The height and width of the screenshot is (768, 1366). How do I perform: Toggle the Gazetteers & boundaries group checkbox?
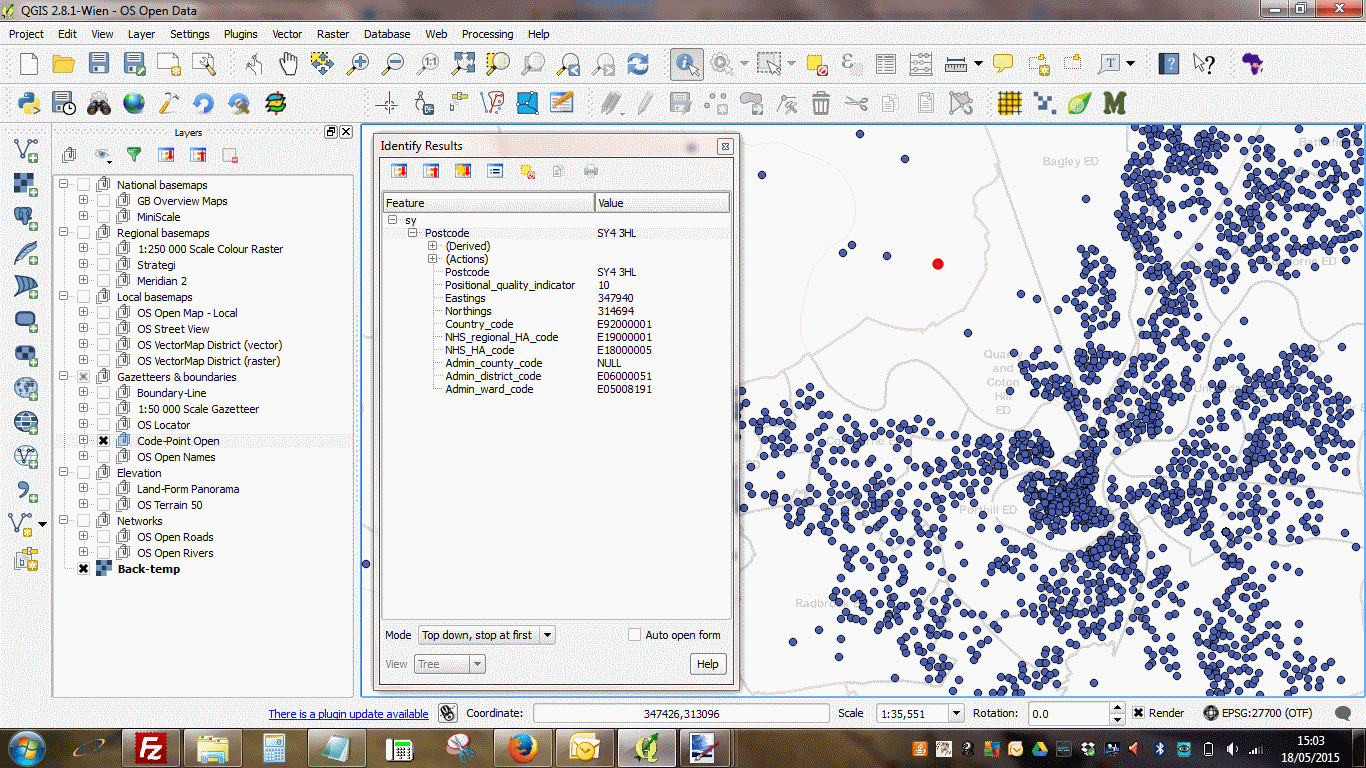83,377
